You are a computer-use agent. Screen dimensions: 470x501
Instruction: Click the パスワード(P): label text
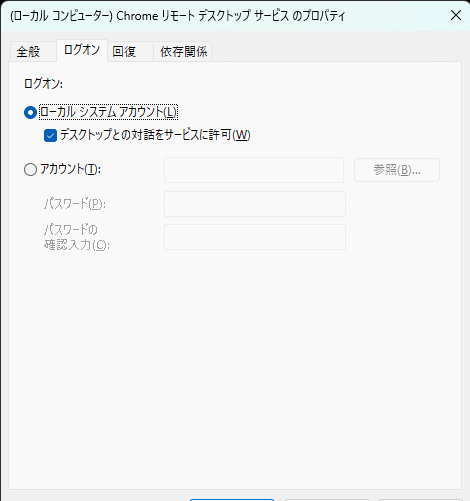[75, 203]
